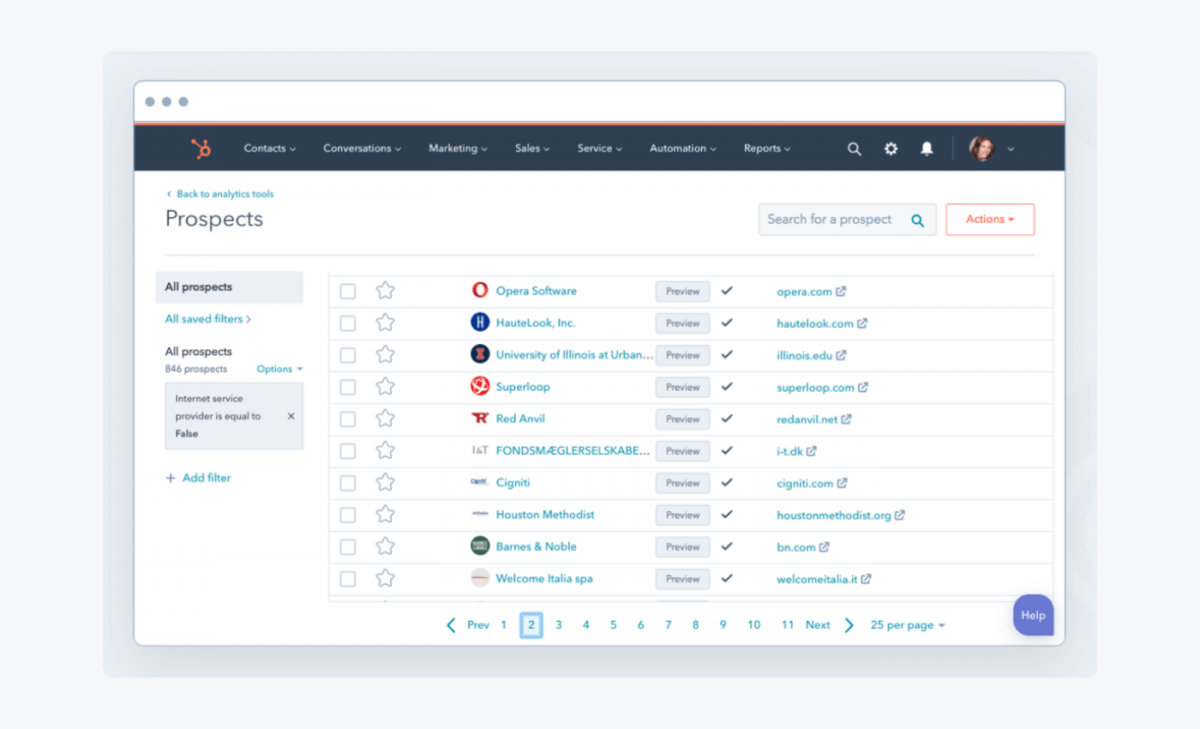
Task: Select the Barnes & Noble checkbox
Action: [x=348, y=547]
